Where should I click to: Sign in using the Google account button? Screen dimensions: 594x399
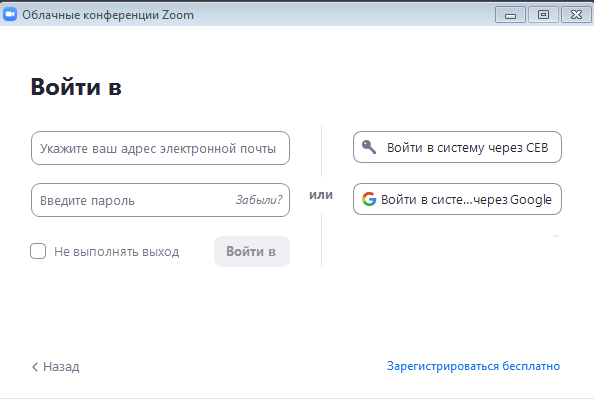(457, 199)
